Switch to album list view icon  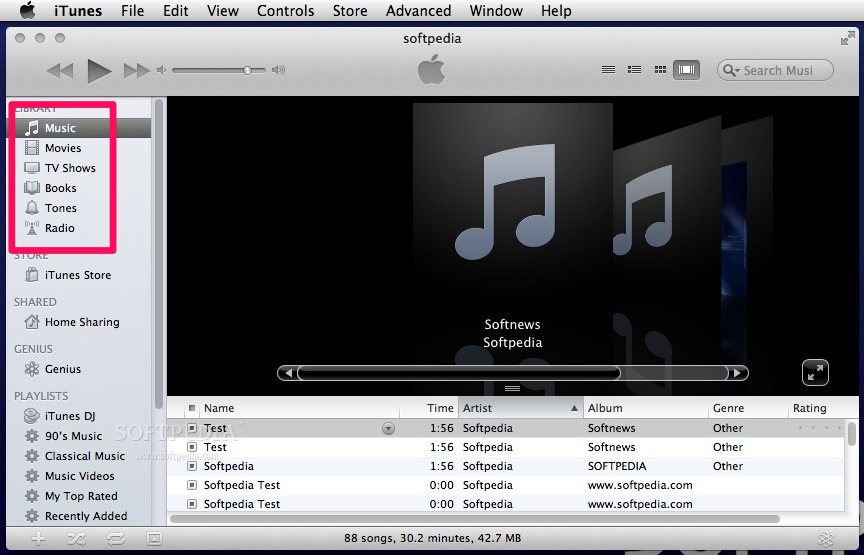pos(634,70)
